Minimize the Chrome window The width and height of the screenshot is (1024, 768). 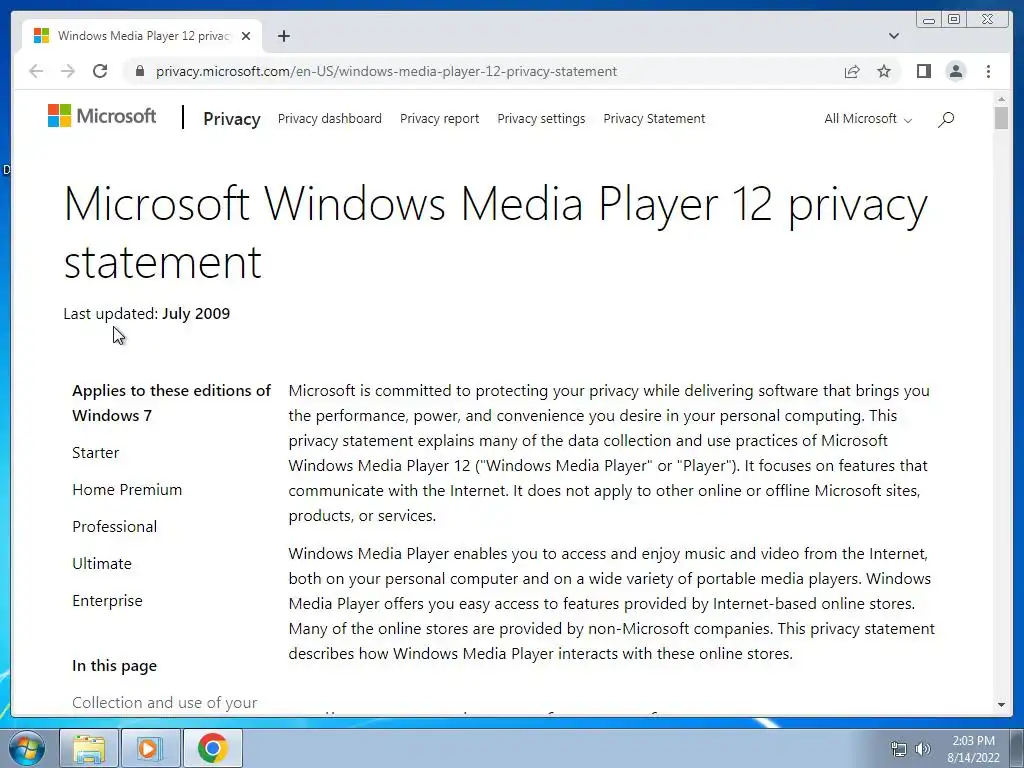click(x=928, y=20)
